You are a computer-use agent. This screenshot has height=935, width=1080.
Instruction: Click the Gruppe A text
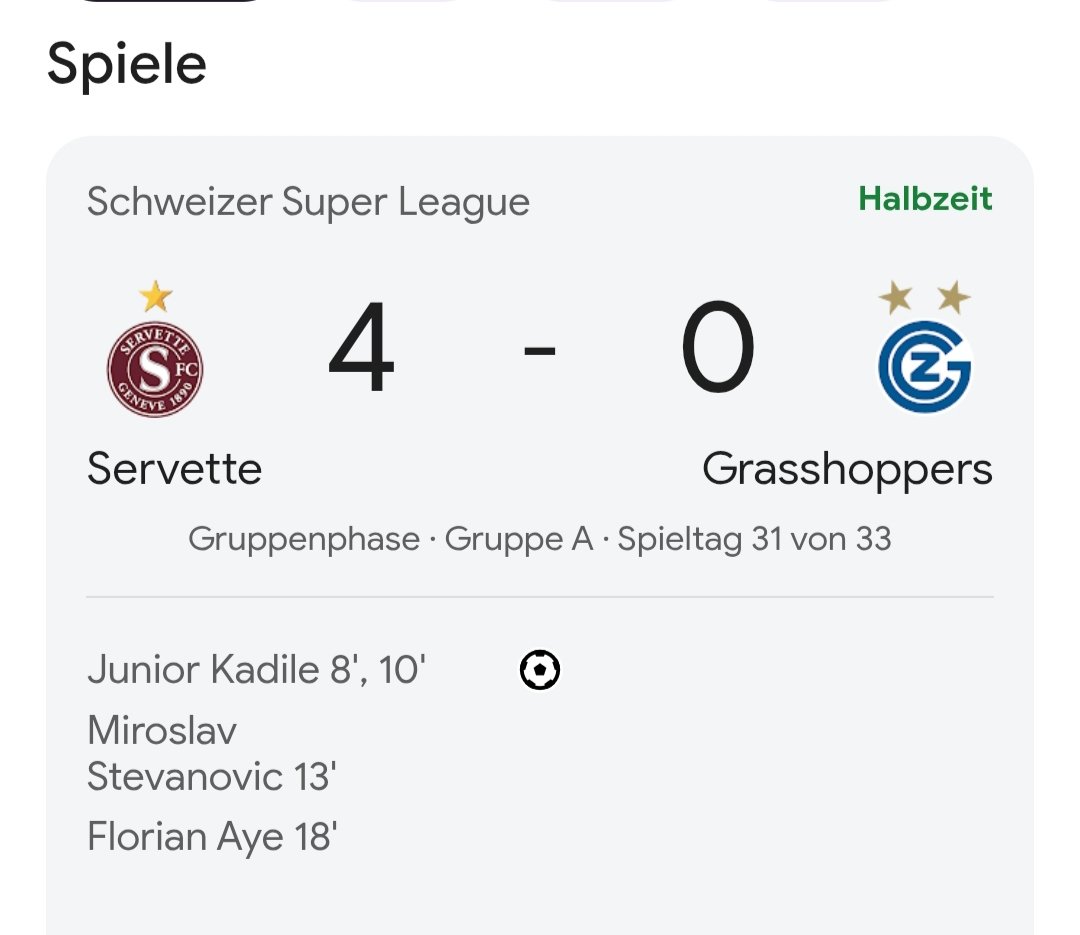[518, 540]
